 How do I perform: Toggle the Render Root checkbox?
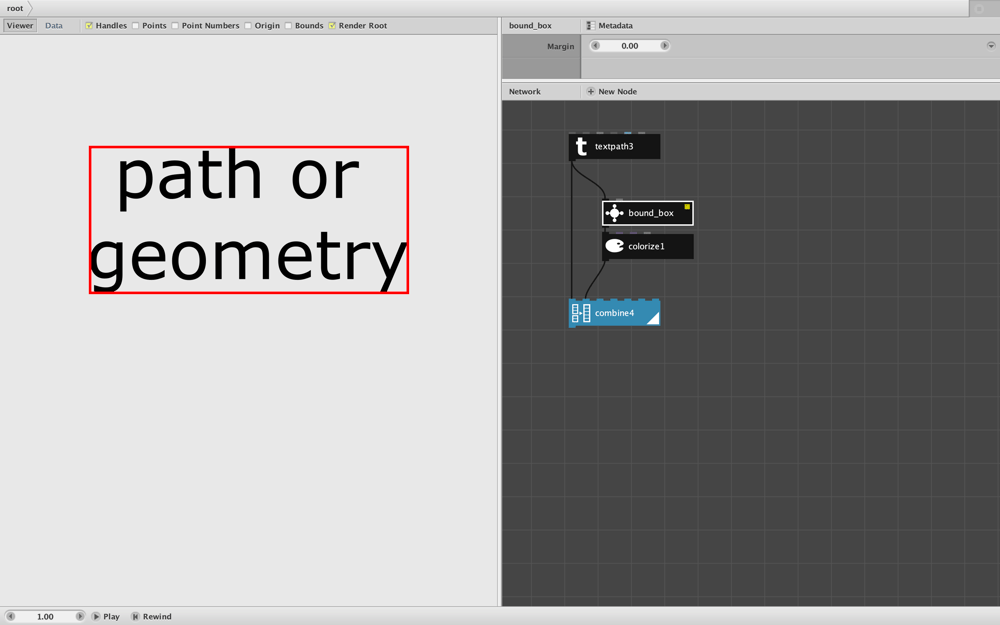click(x=332, y=26)
